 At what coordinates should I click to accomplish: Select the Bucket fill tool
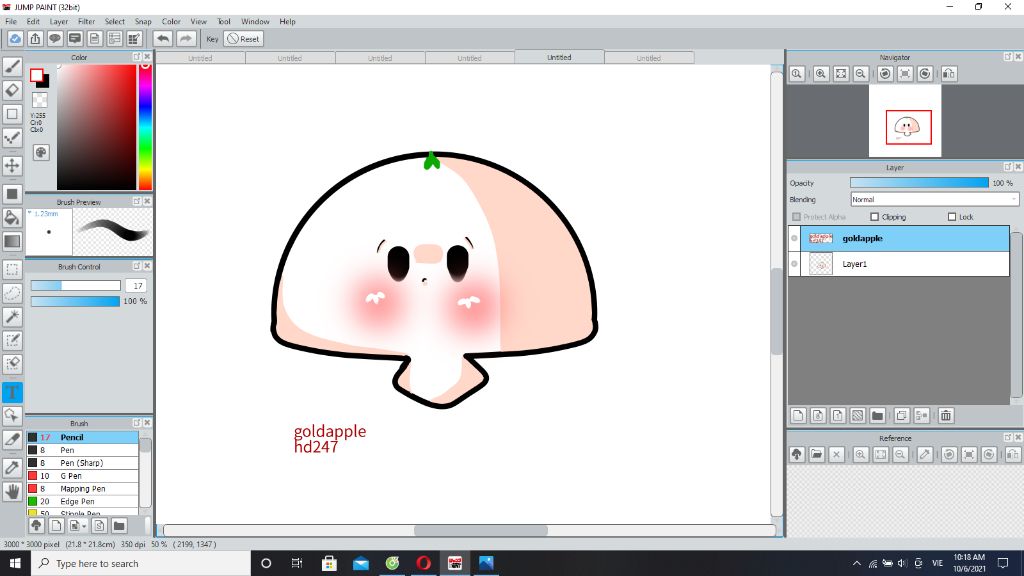pyautogui.click(x=12, y=217)
